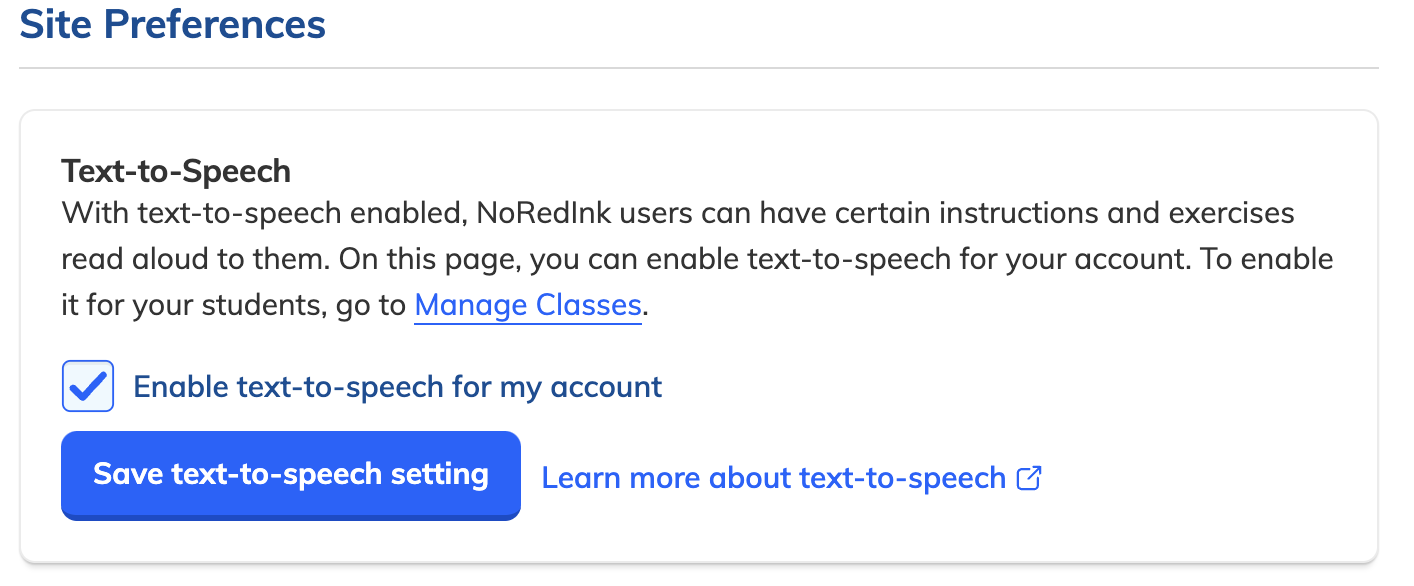Click the divider line below Site Preferences
The width and height of the screenshot is (1414, 586).
[x=699, y=68]
